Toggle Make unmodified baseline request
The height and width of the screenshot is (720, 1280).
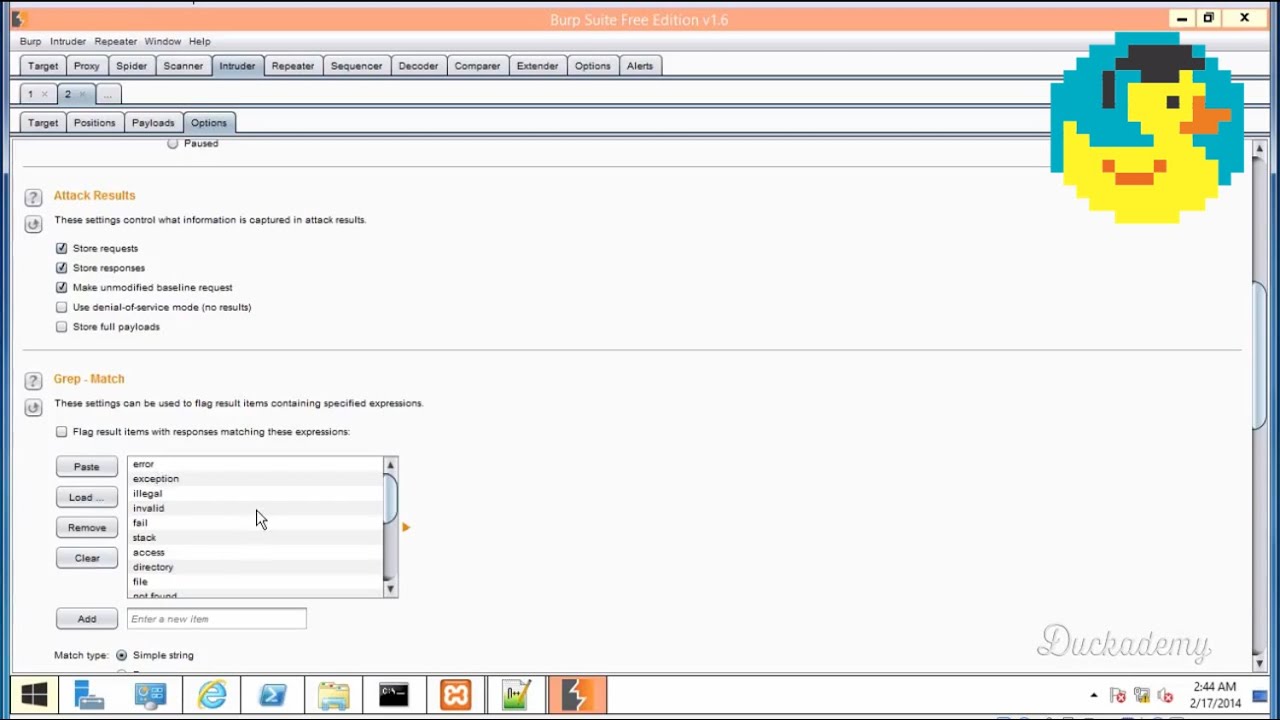coord(62,287)
